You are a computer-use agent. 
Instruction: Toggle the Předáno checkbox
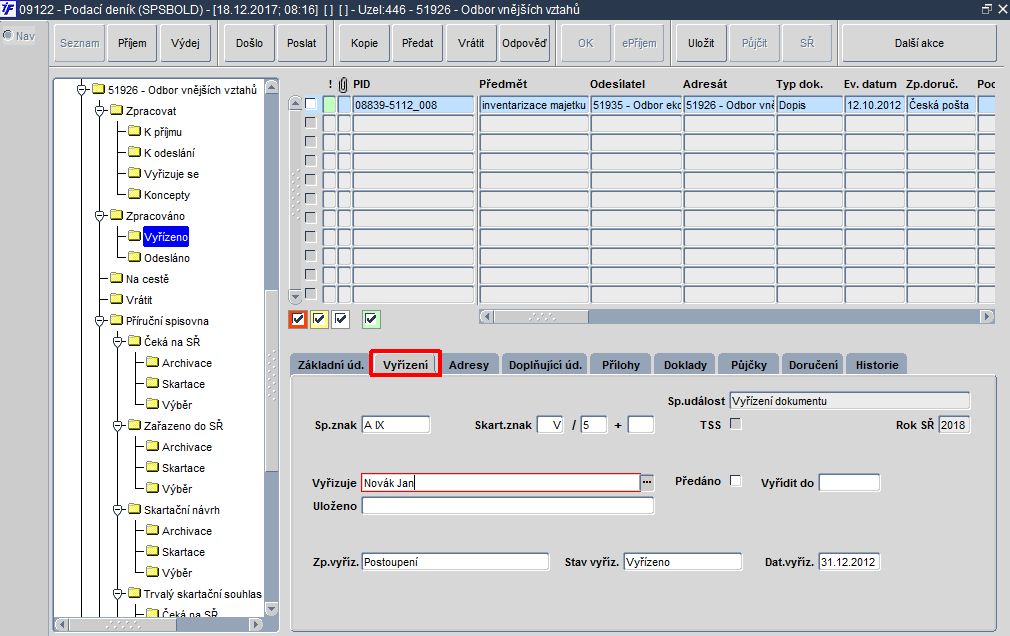click(736, 481)
